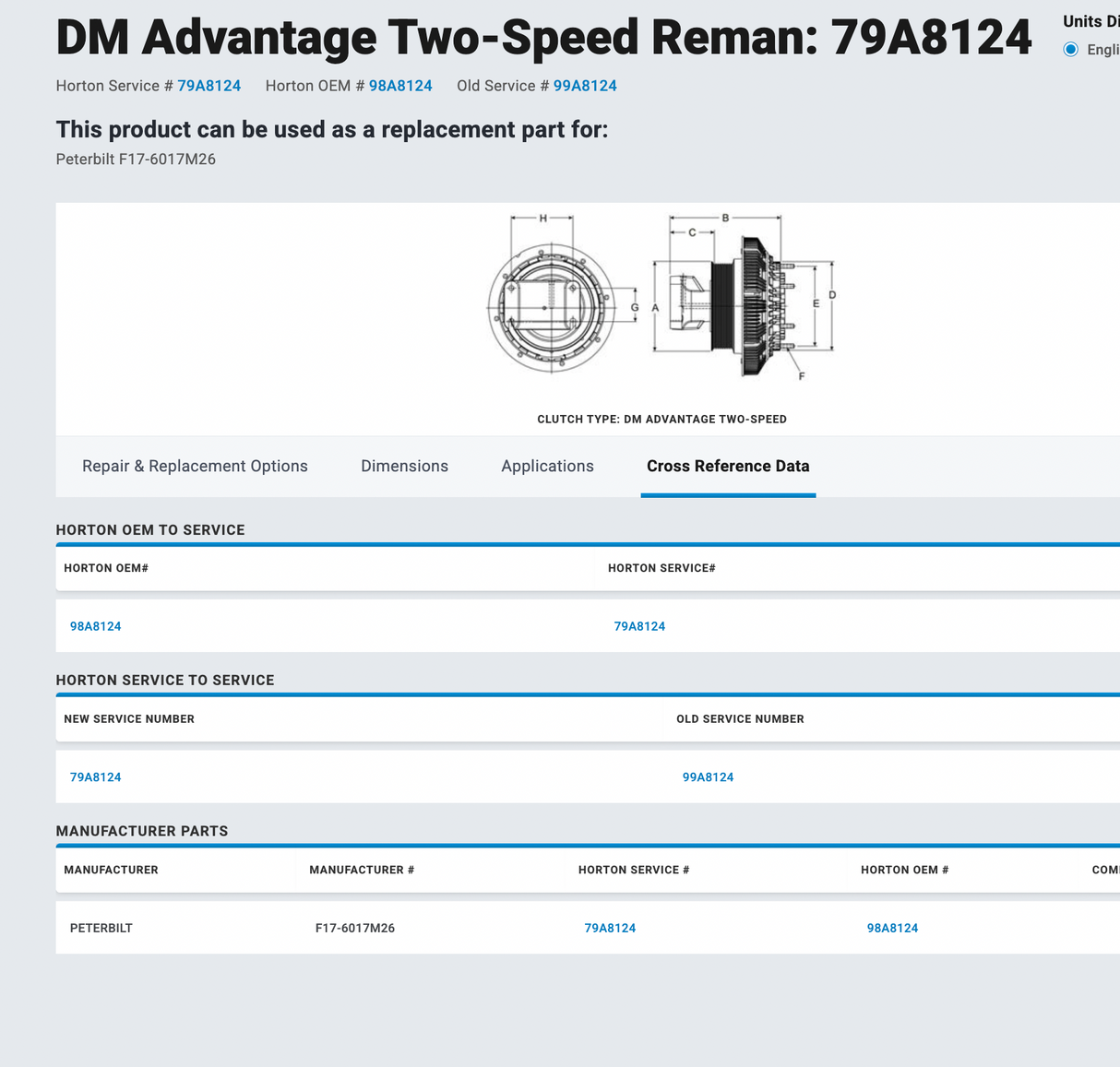Switch to the Dimensions tab
The image size is (1120, 1067).
coord(404,466)
